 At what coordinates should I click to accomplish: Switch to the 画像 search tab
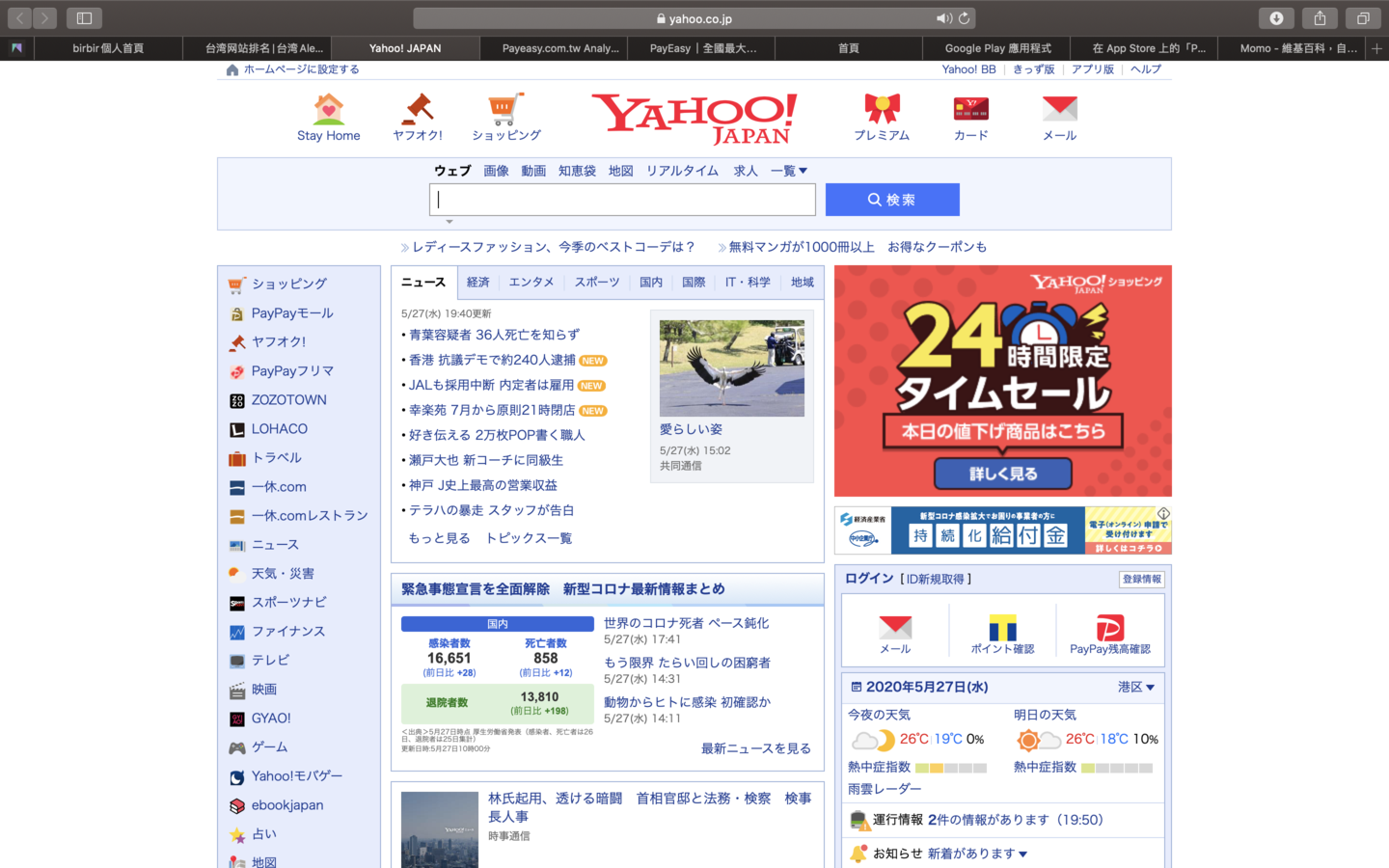click(x=496, y=171)
